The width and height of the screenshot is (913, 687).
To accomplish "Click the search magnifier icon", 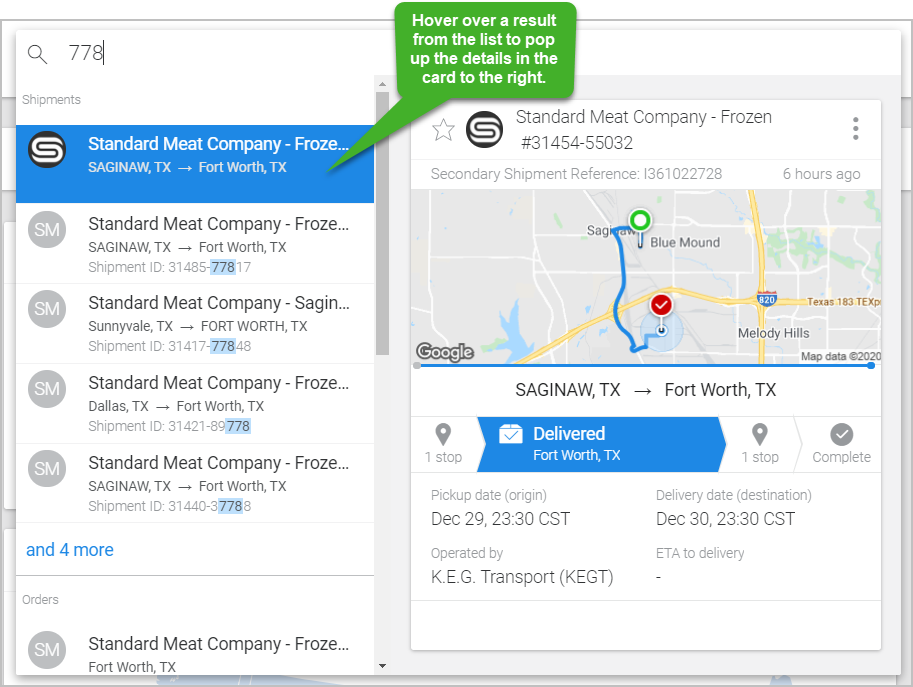I will click(x=37, y=54).
